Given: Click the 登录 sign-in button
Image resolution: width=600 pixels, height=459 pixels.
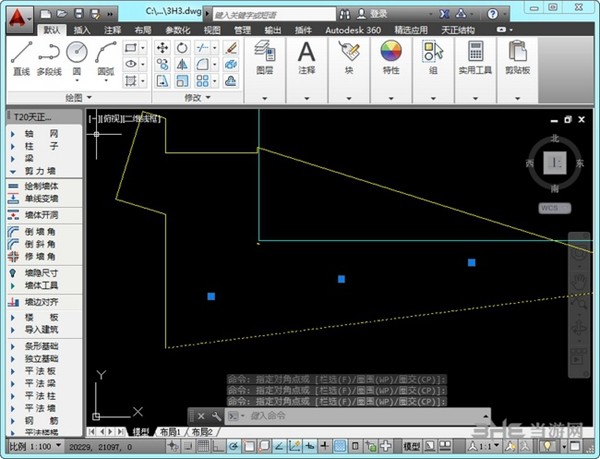Looking at the screenshot, I should point(378,13).
